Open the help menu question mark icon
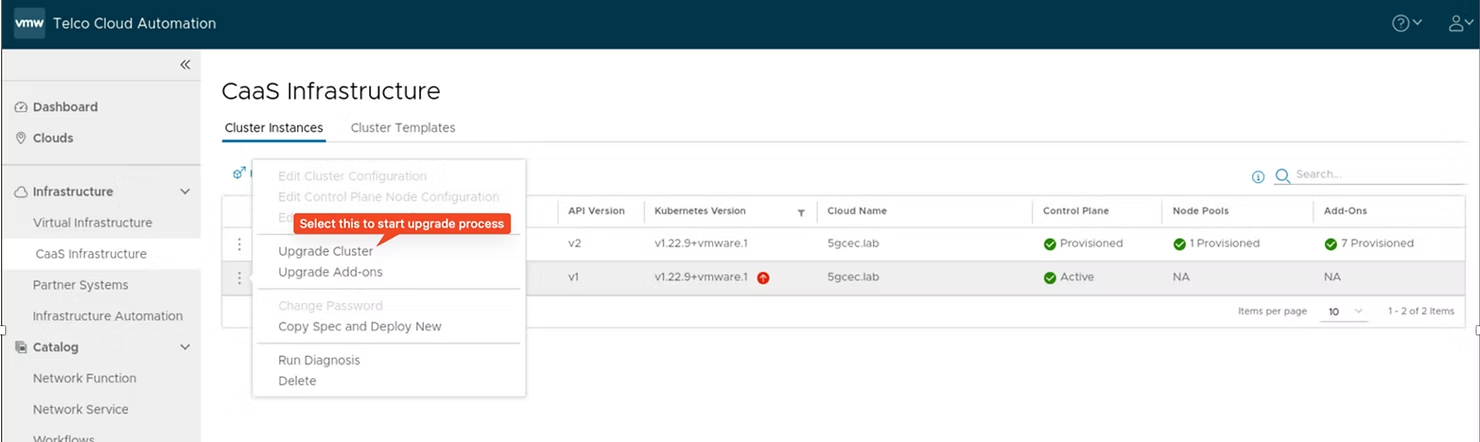Image resolution: width=1480 pixels, height=442 pixels. click(x=1401, y=23)
